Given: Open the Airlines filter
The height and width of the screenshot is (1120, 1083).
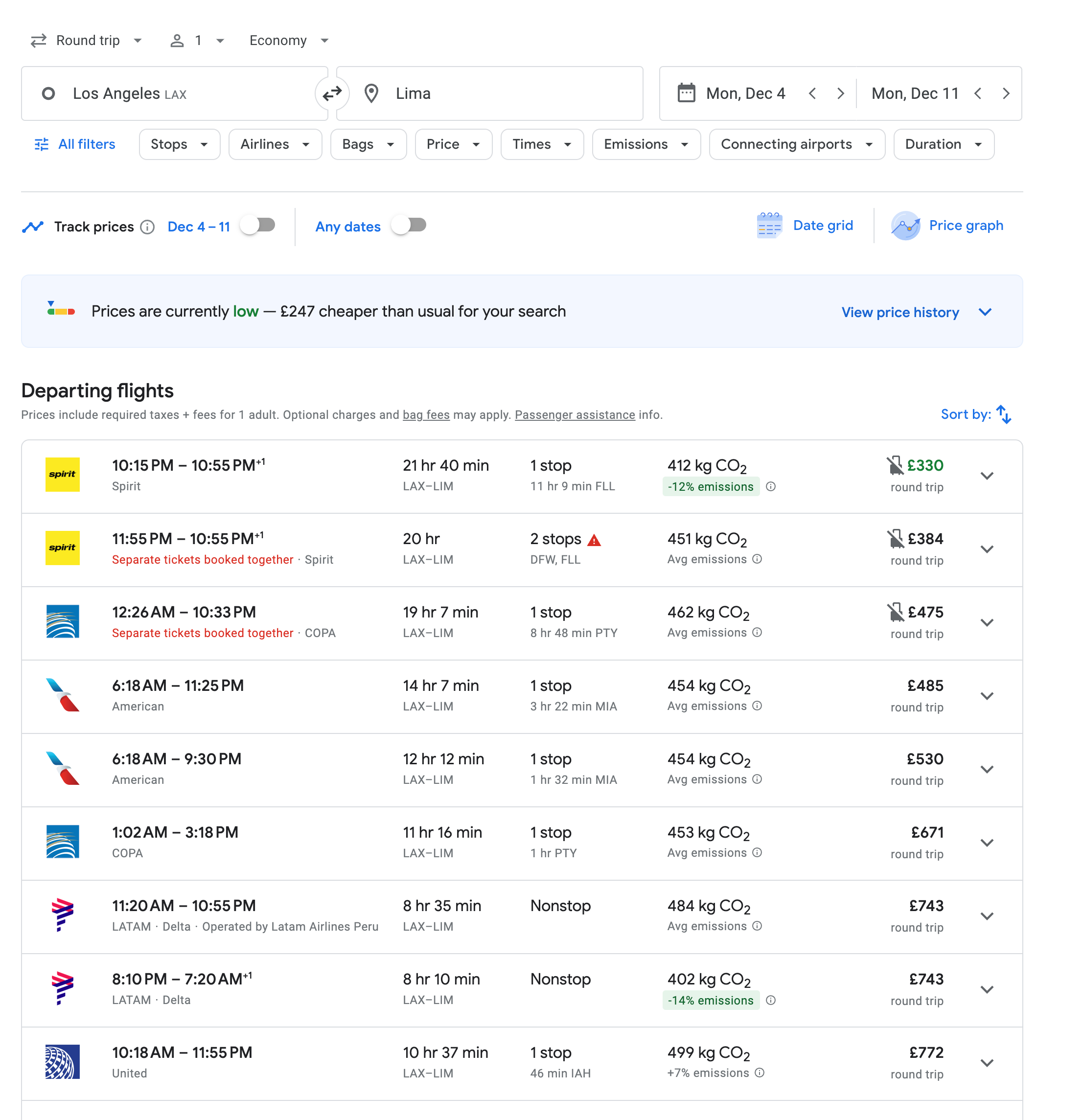Looking at the screenshot, I should tap(275, 144).
